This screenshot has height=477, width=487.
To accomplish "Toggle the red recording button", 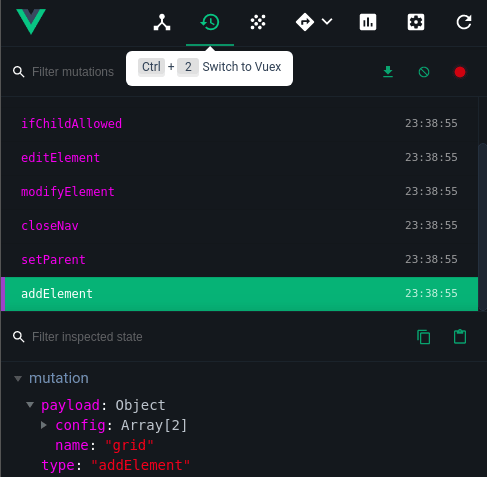I will tap(460, 72).
